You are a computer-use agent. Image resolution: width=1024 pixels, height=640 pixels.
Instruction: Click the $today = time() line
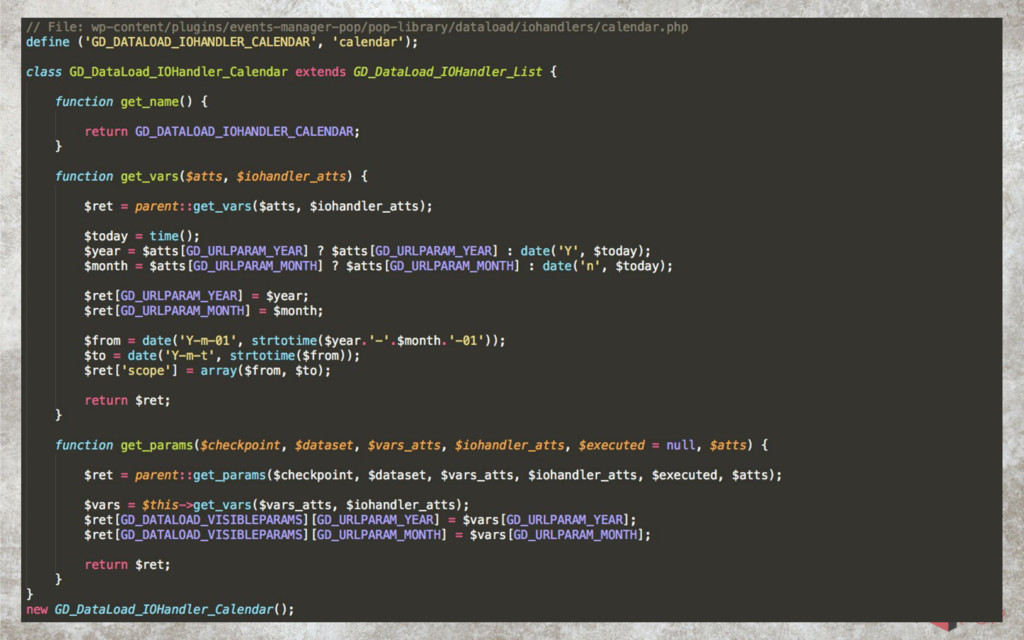coord(142,236)
